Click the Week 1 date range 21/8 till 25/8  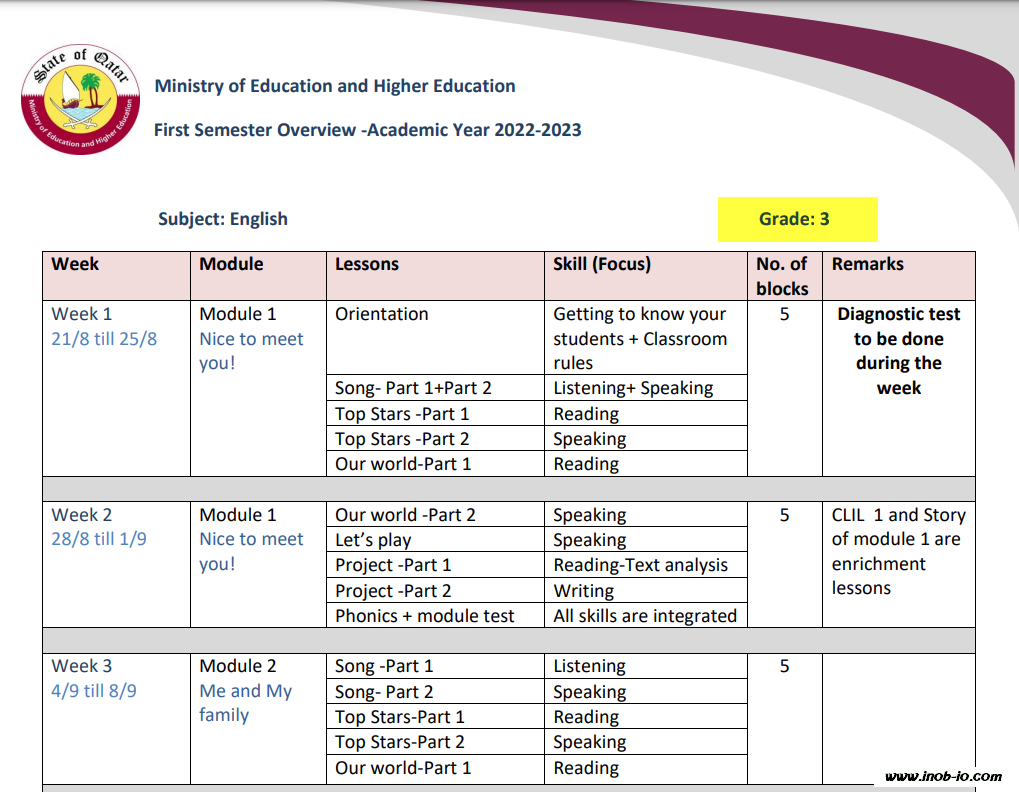pos(104,339)
